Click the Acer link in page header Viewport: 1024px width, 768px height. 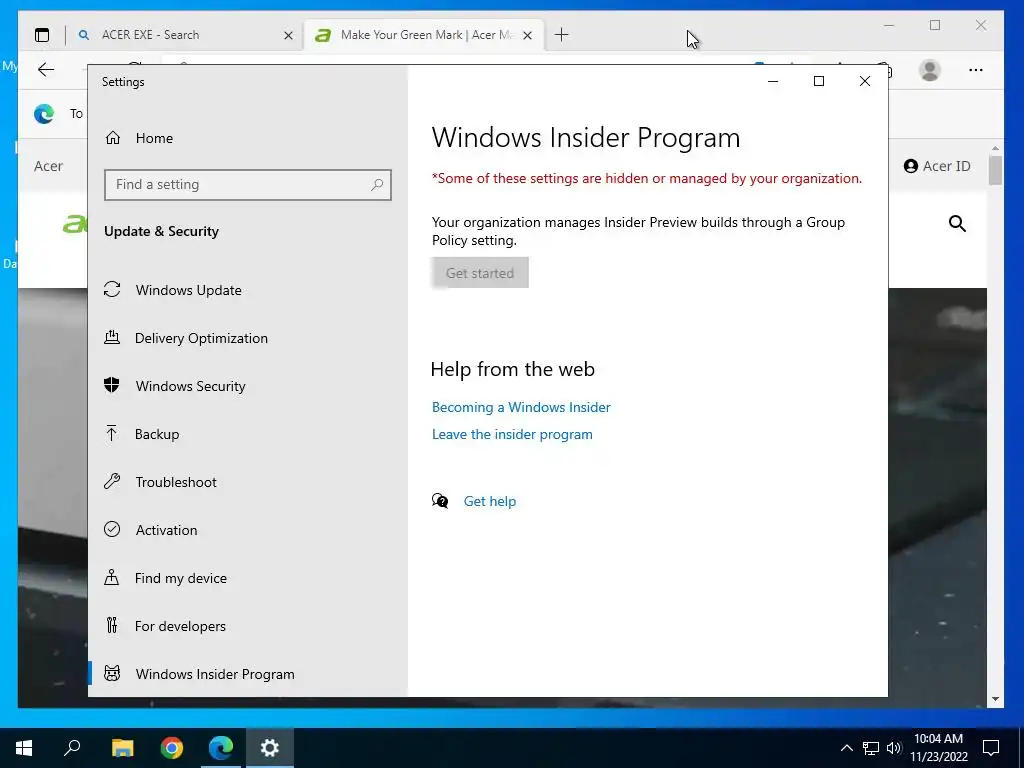tap(48, 167)
